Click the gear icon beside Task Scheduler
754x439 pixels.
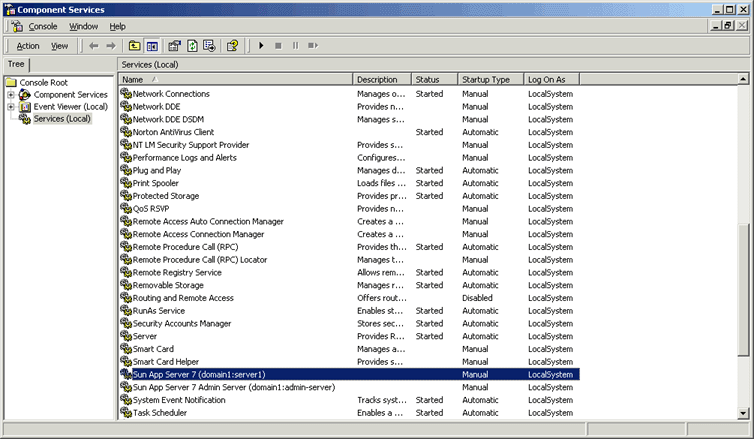pos(126,412)
